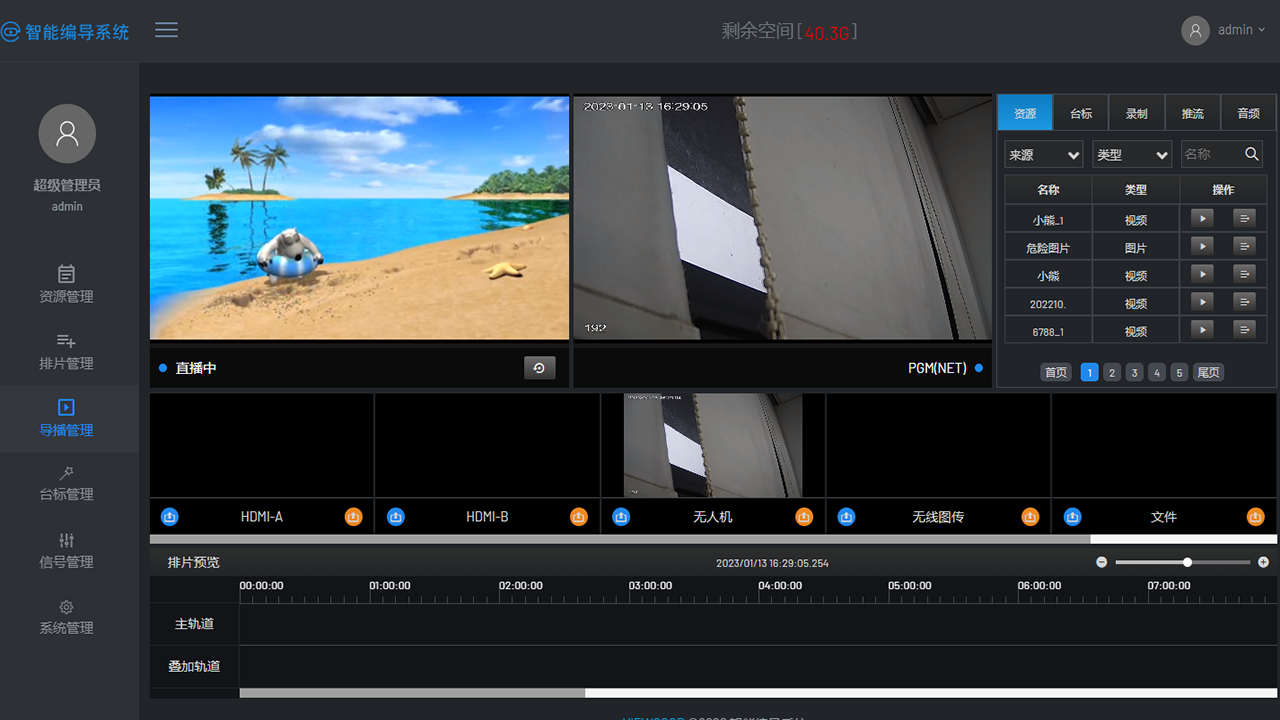1280x720 pixels.
Task: Go to page 3 of resources
Action: [1134, 372]
